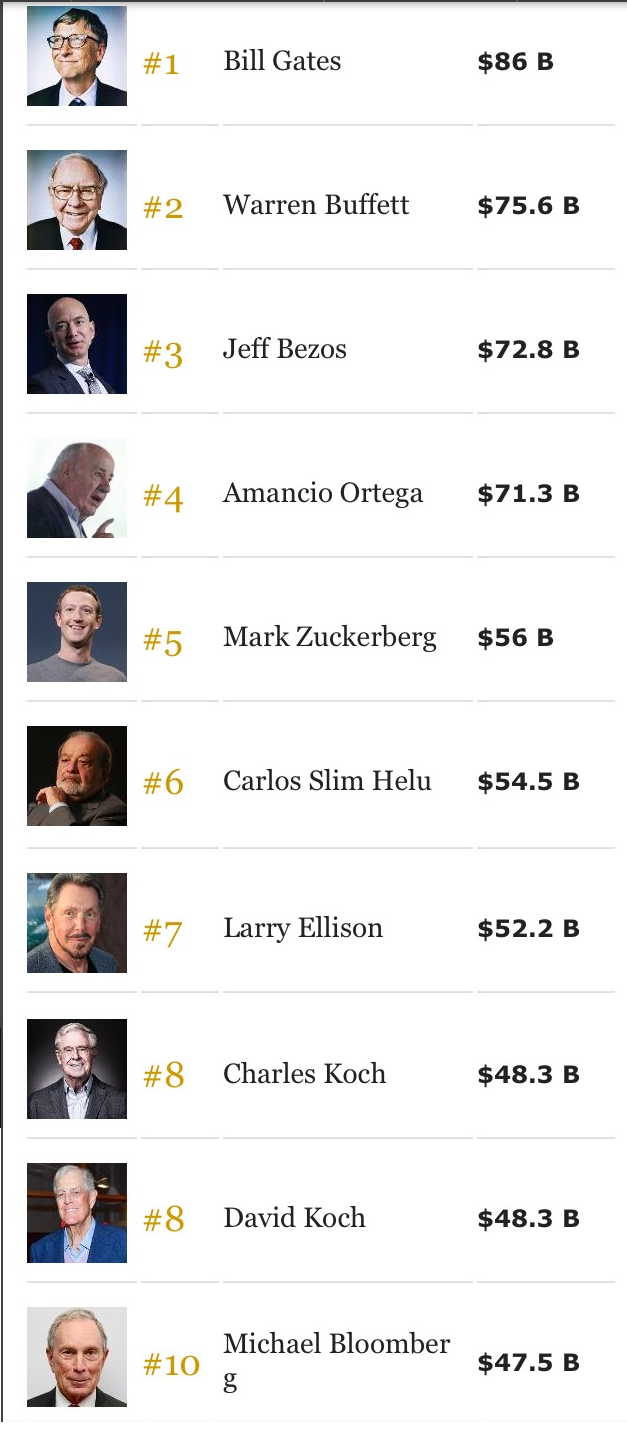This screenshot has width=627, height=1435.
Task: Click the #6 rank number
Action: pos(163,783)
